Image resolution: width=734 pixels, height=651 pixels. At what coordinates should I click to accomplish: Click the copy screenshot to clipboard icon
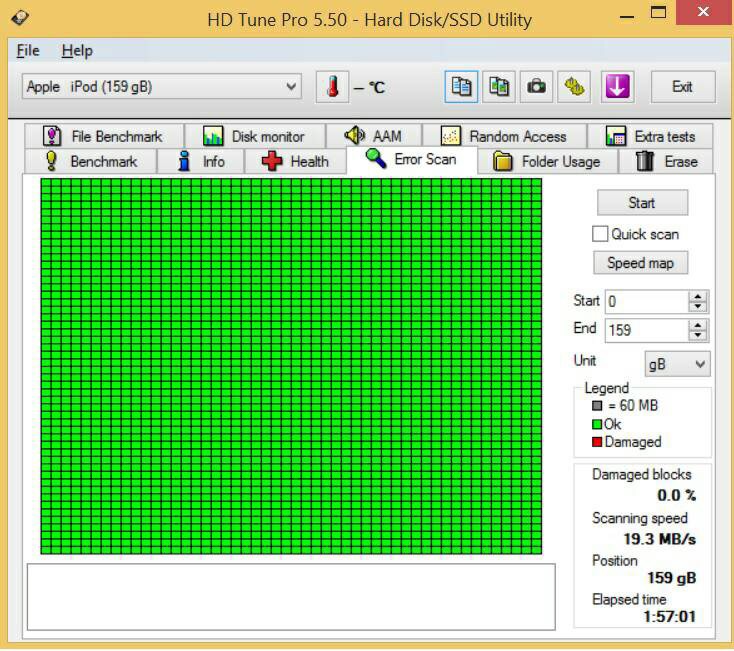[x=499, y=87]
